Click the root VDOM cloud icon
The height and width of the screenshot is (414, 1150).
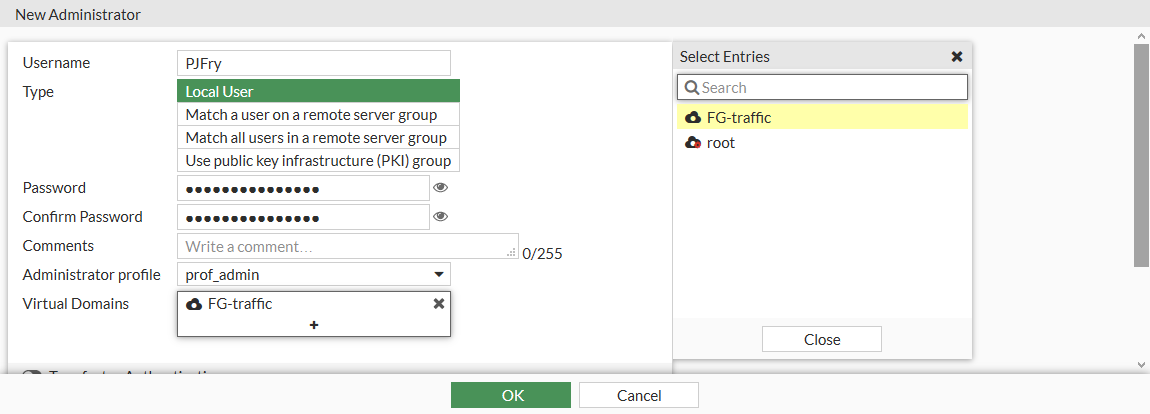tap(692, 143)
